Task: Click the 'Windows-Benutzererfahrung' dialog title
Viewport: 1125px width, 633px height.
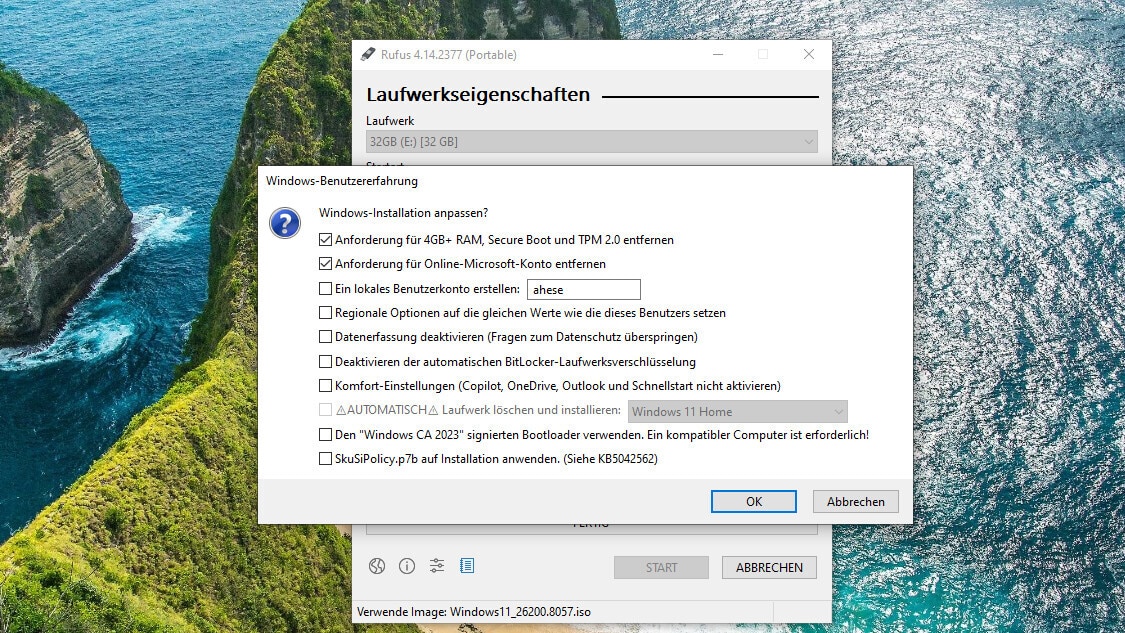Action: 342,181
